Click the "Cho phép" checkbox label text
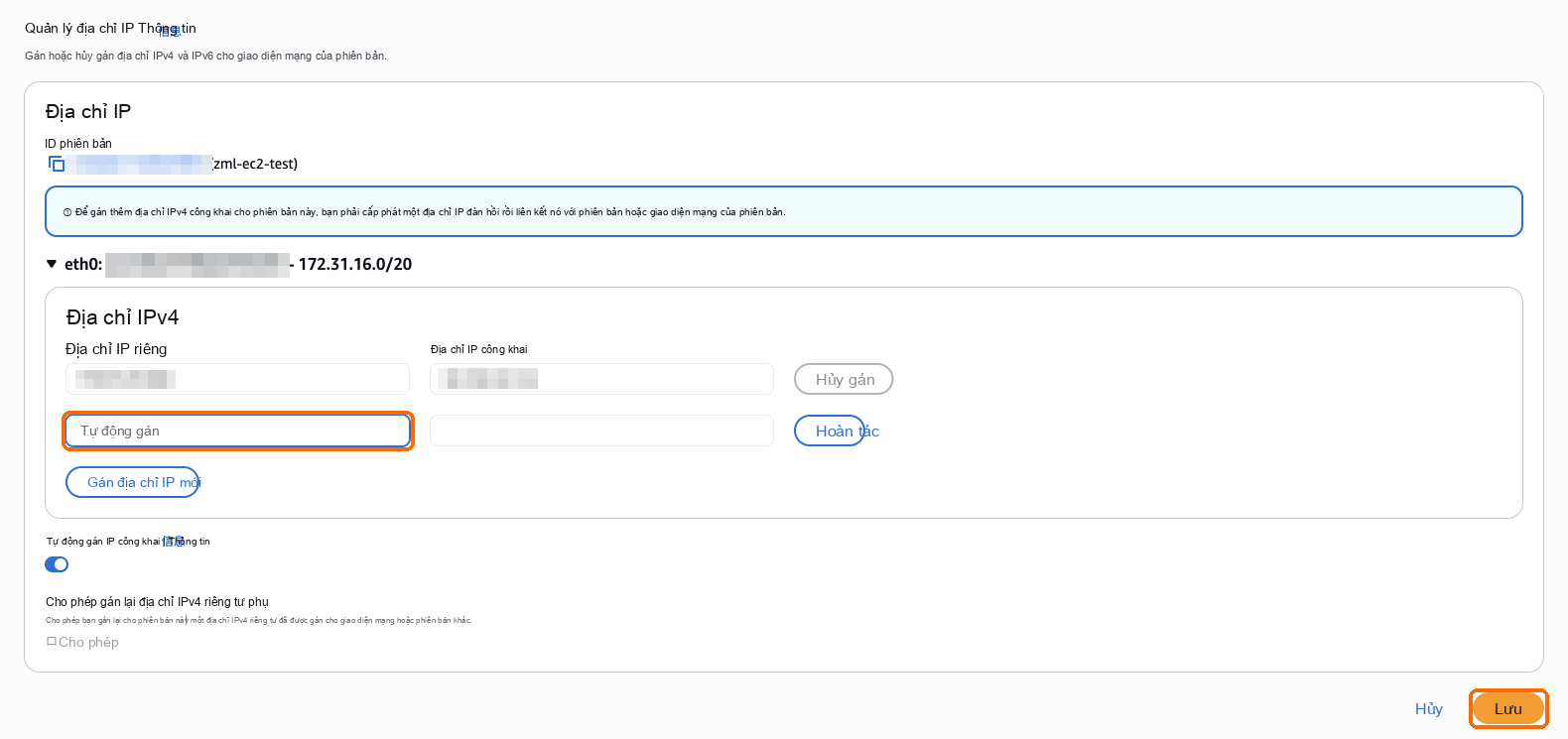 88,642
